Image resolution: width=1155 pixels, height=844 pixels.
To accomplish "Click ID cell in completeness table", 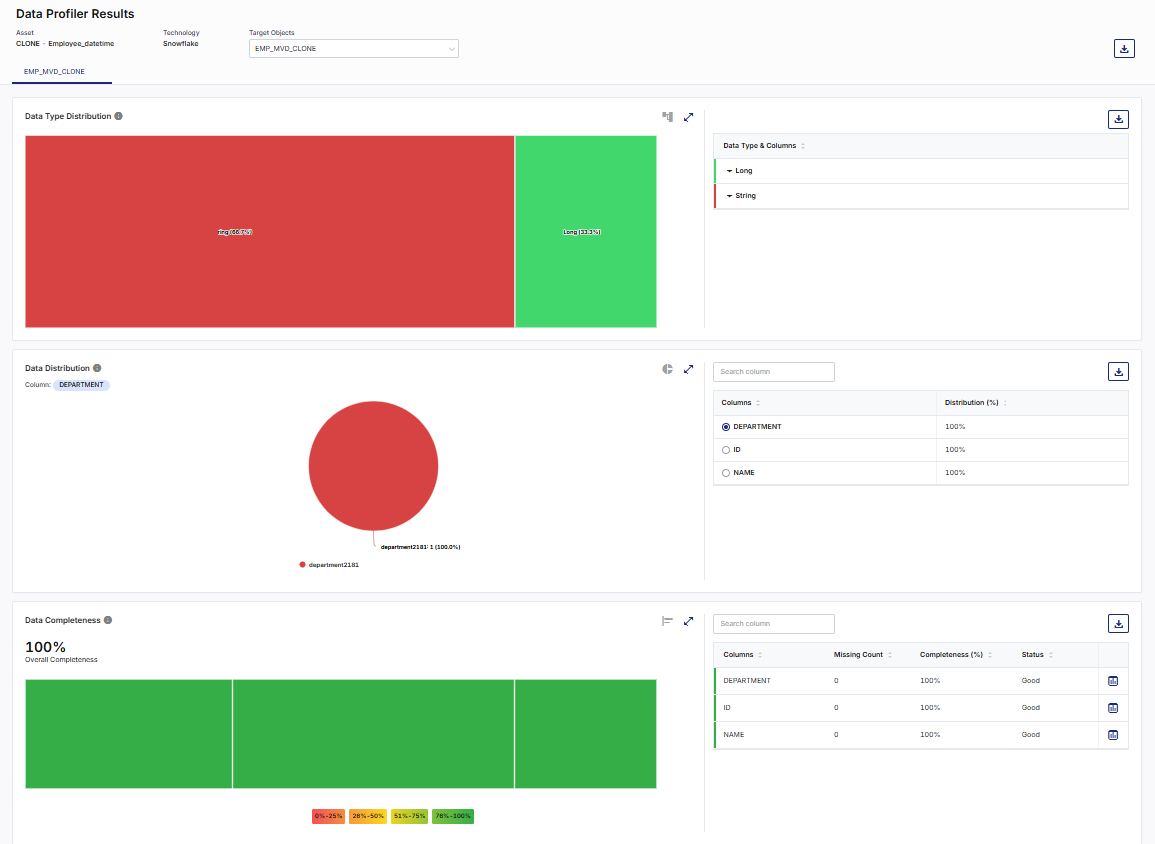I will (x=727, y=708).
